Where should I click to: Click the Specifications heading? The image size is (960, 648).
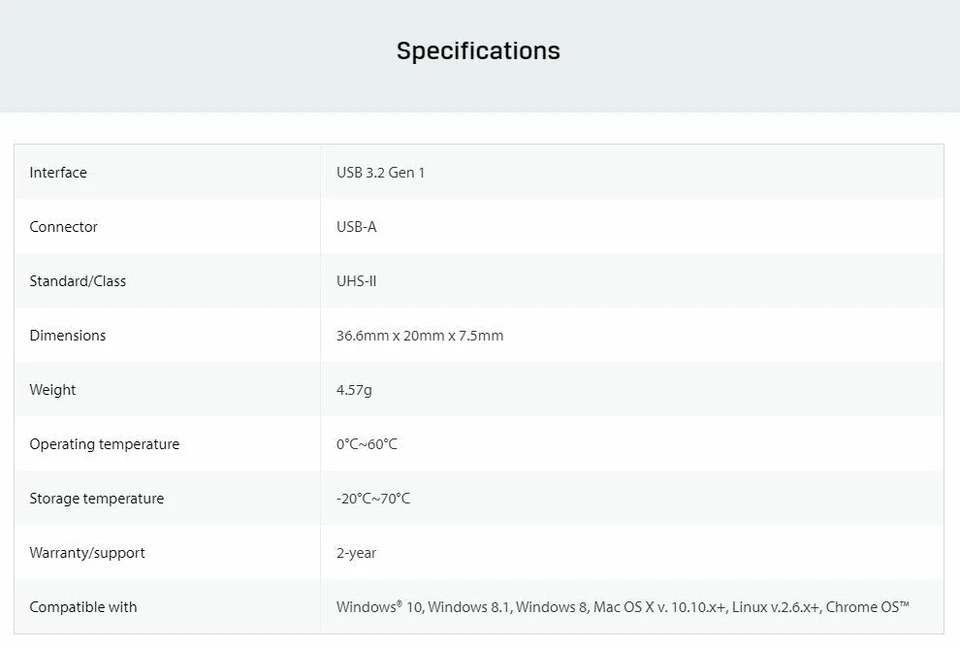(x=478, y=51)
